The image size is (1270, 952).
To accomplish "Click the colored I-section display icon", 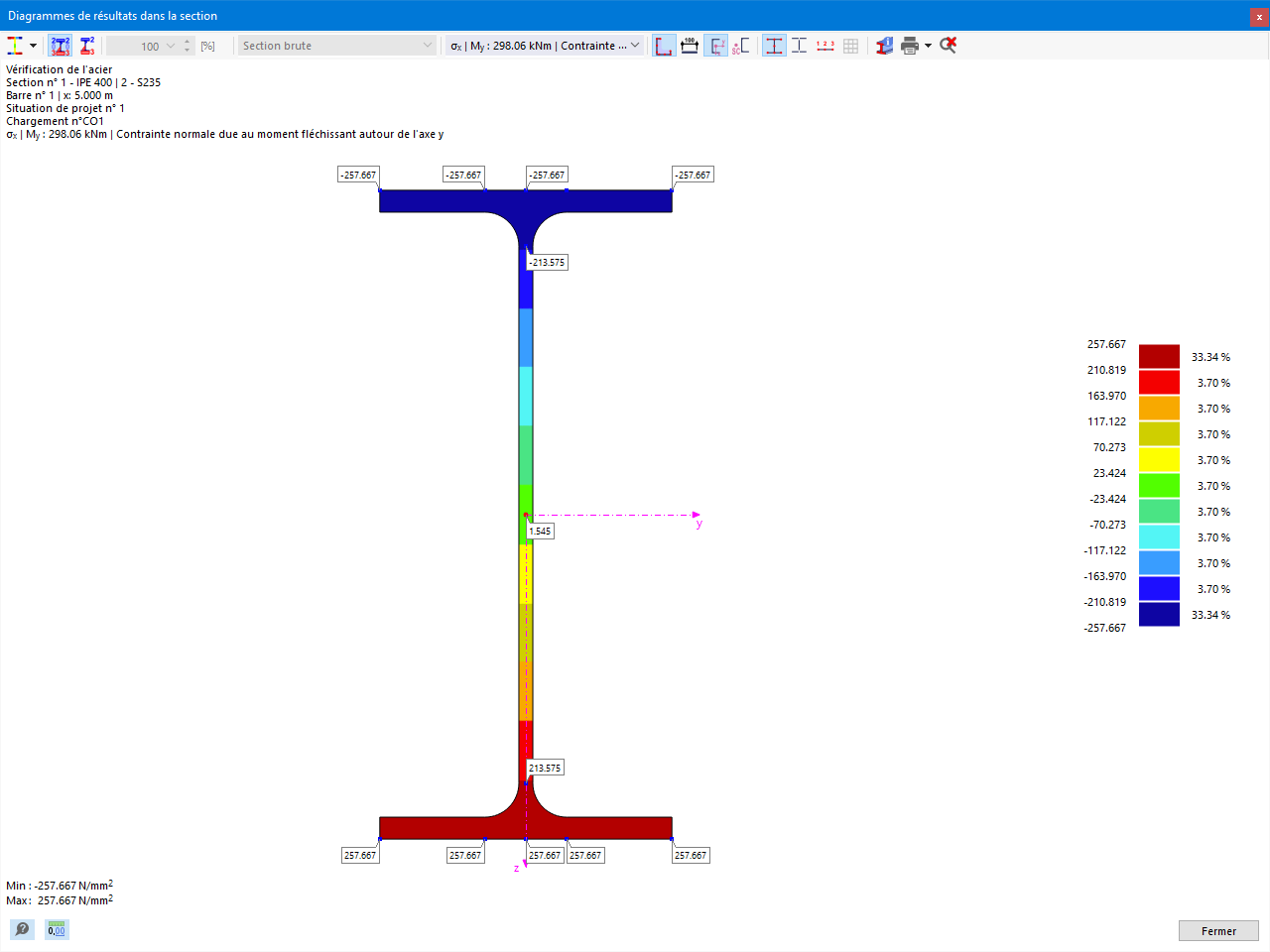I will point(15,46).
